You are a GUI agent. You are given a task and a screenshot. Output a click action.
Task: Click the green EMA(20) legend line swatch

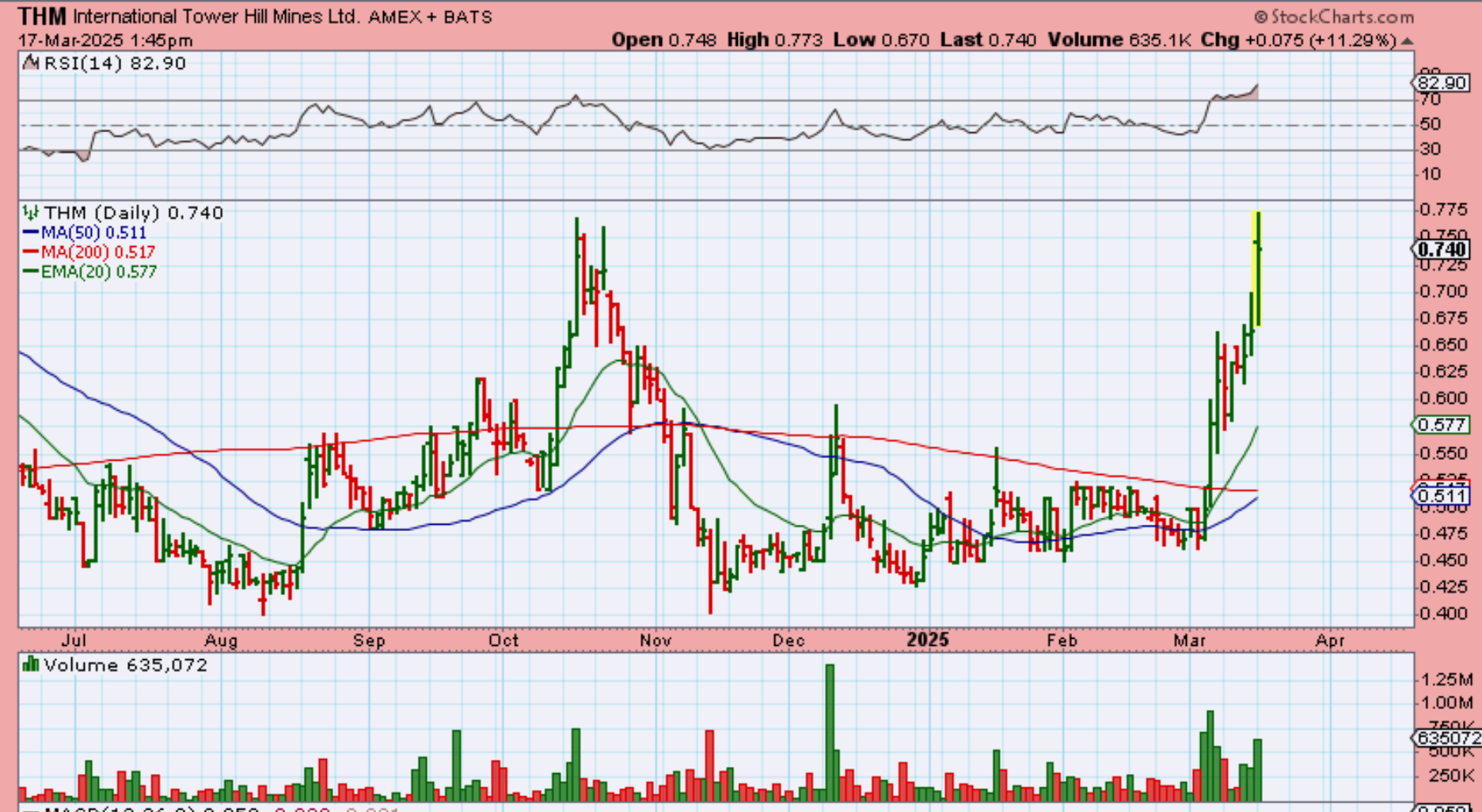pos(31,271)
